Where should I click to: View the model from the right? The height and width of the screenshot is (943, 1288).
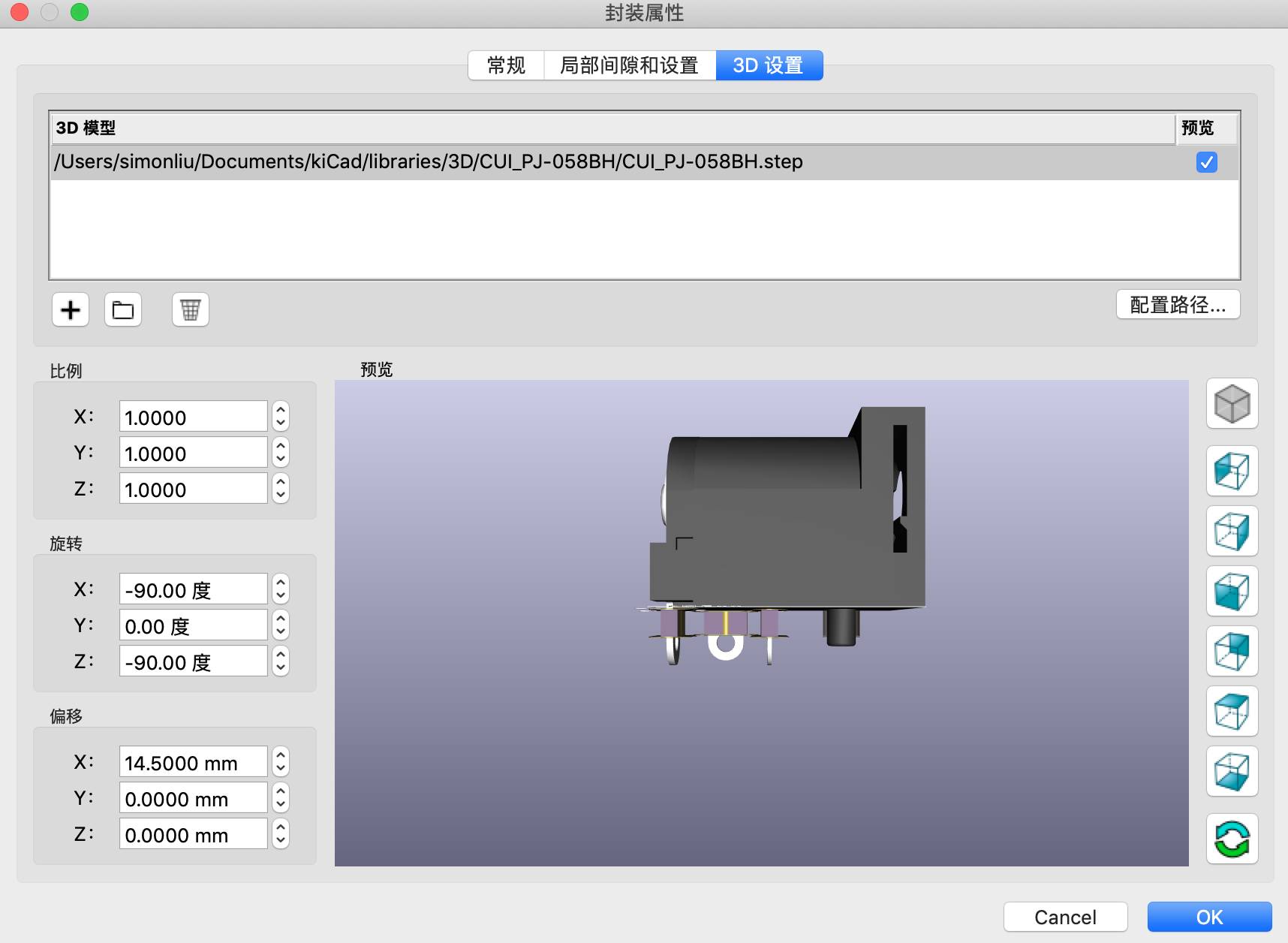[x=1232, y=532]
